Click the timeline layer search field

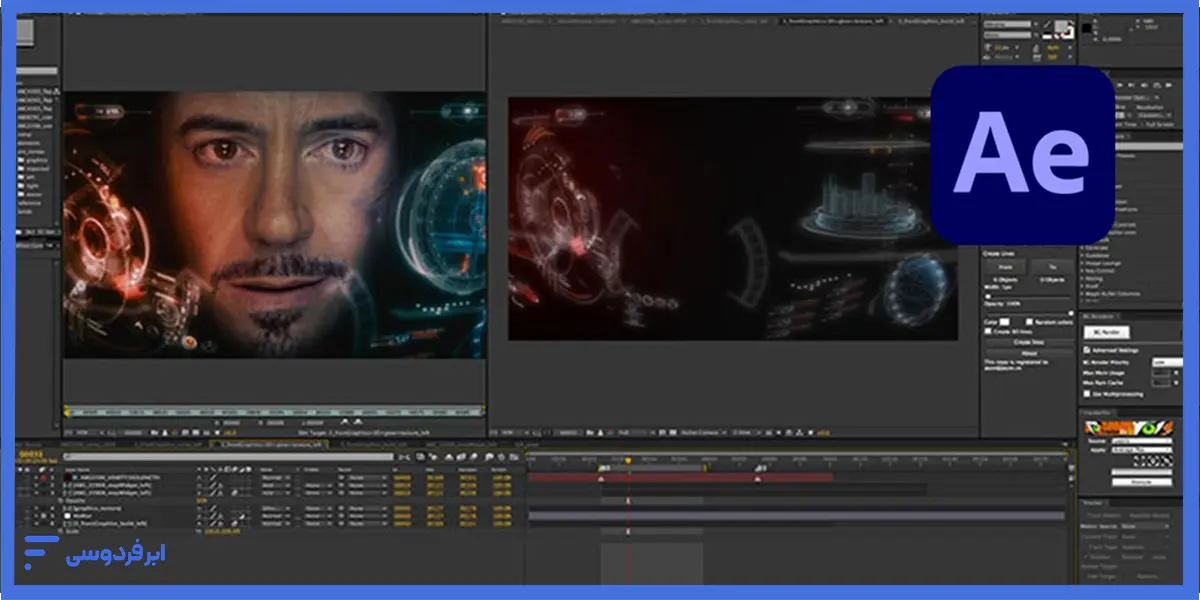(x=228, y=456)
